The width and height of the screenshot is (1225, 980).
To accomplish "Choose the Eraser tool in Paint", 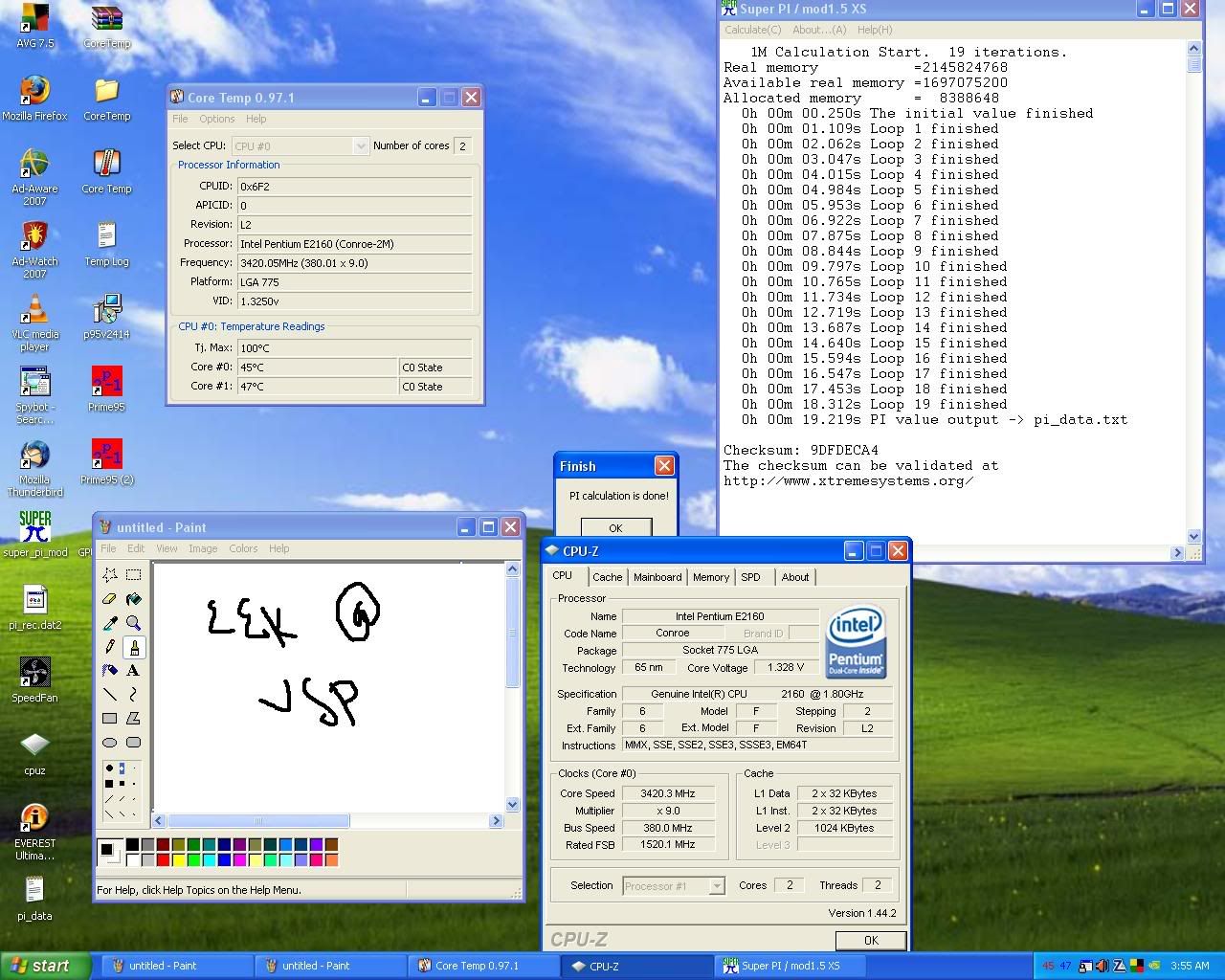I will (110, 598).
